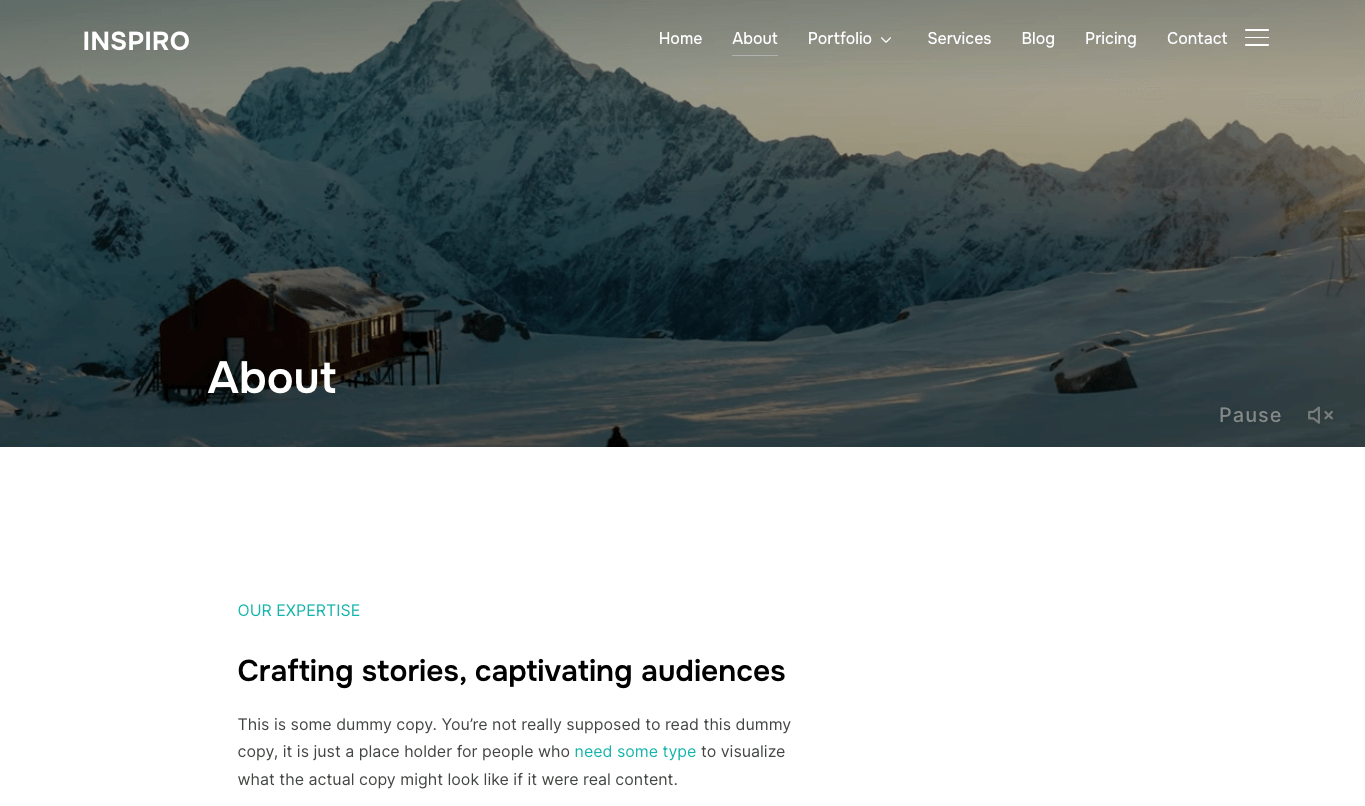Visit the Pricing page link

coord(1111,38)
